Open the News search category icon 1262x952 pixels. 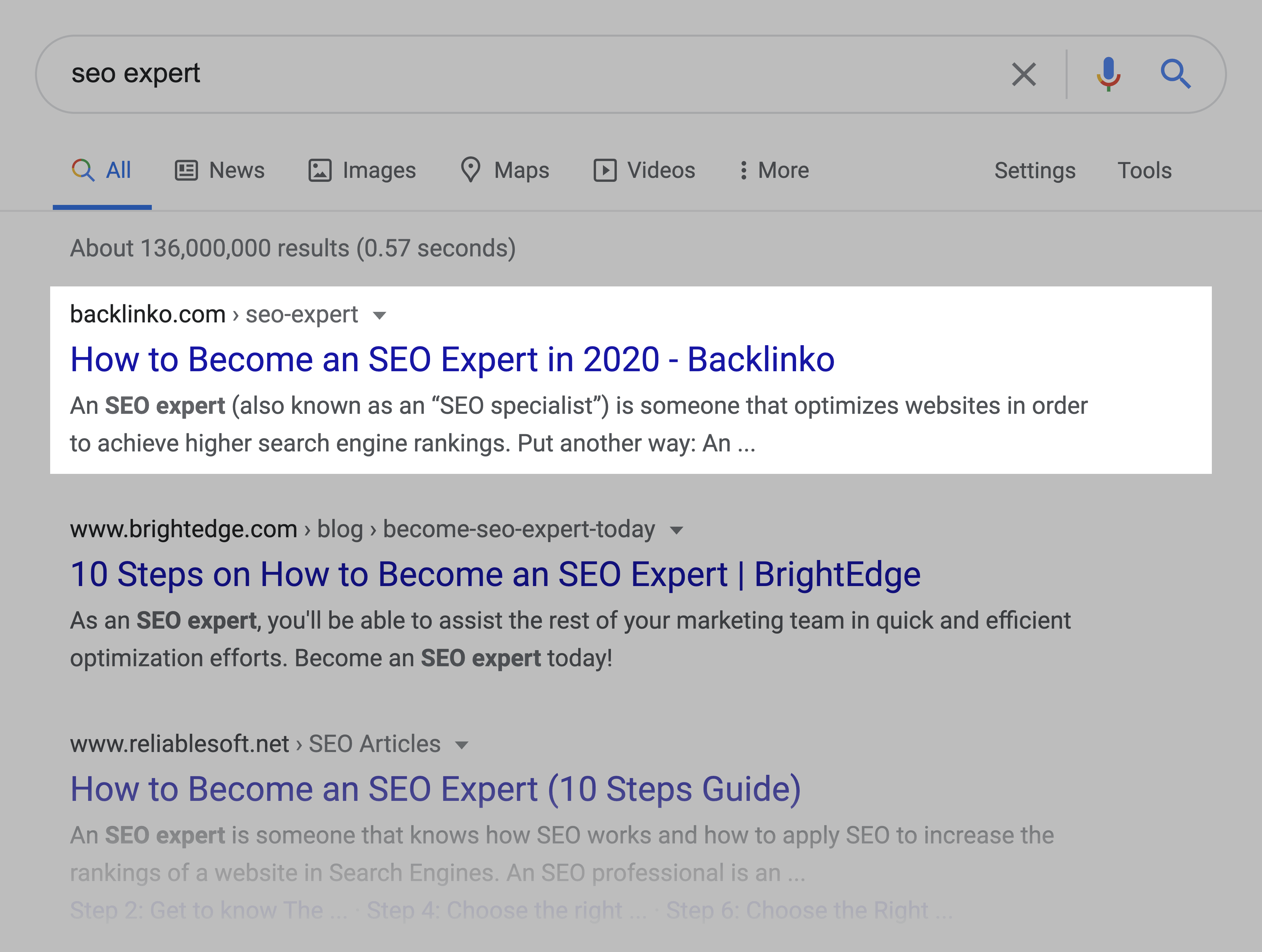(x=186, y=169)
